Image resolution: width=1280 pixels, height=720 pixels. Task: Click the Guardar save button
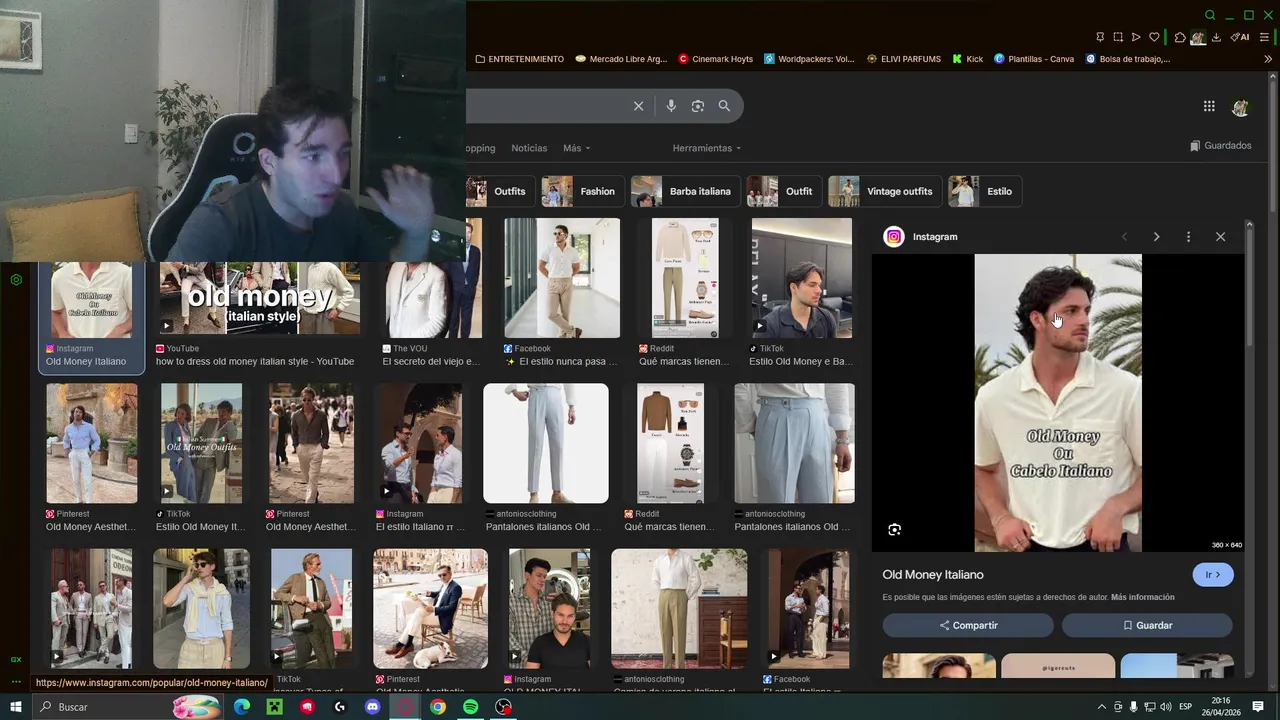(1147, 625)
